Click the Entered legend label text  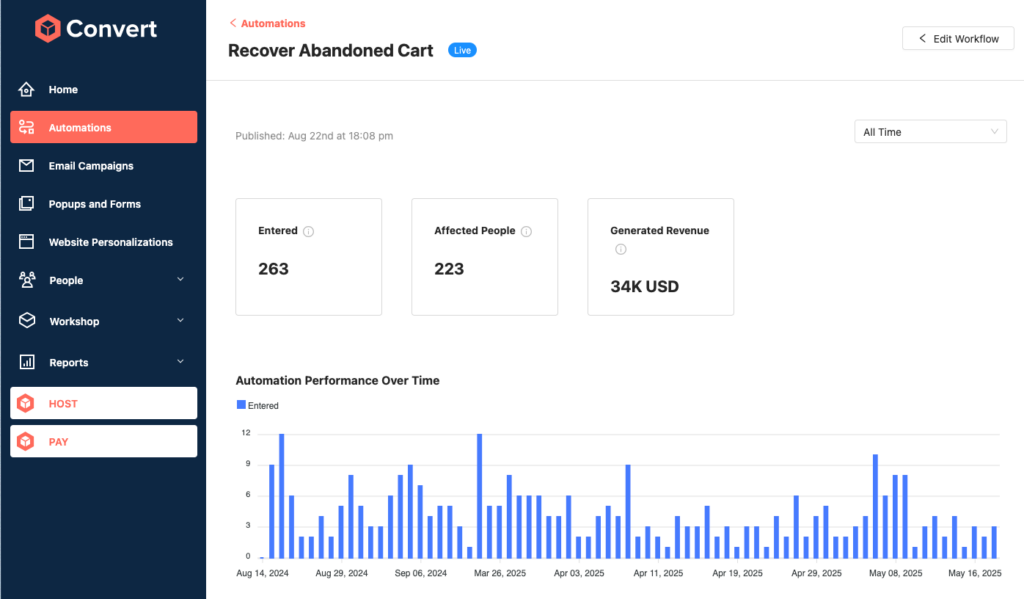263,406
